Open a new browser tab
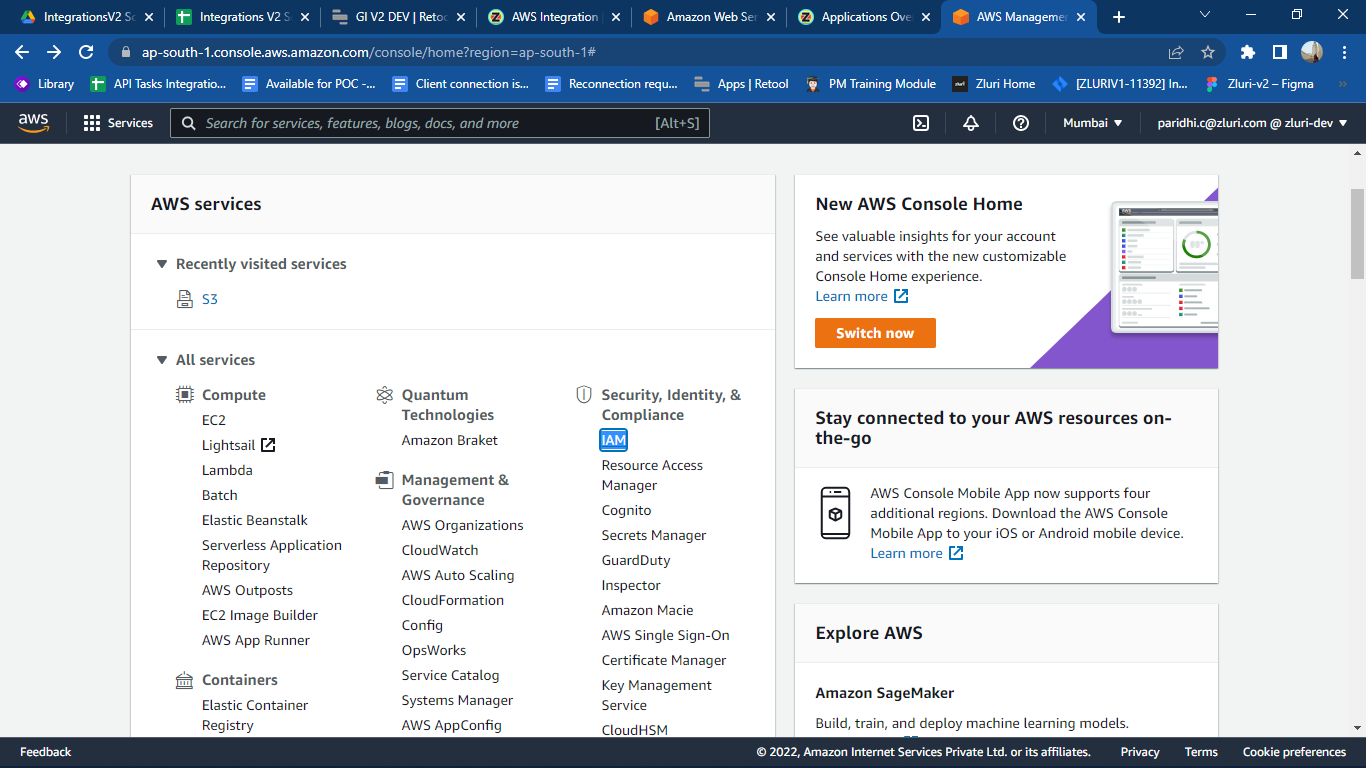Viewport: 1366px width, 768px height. point(1119,17)
